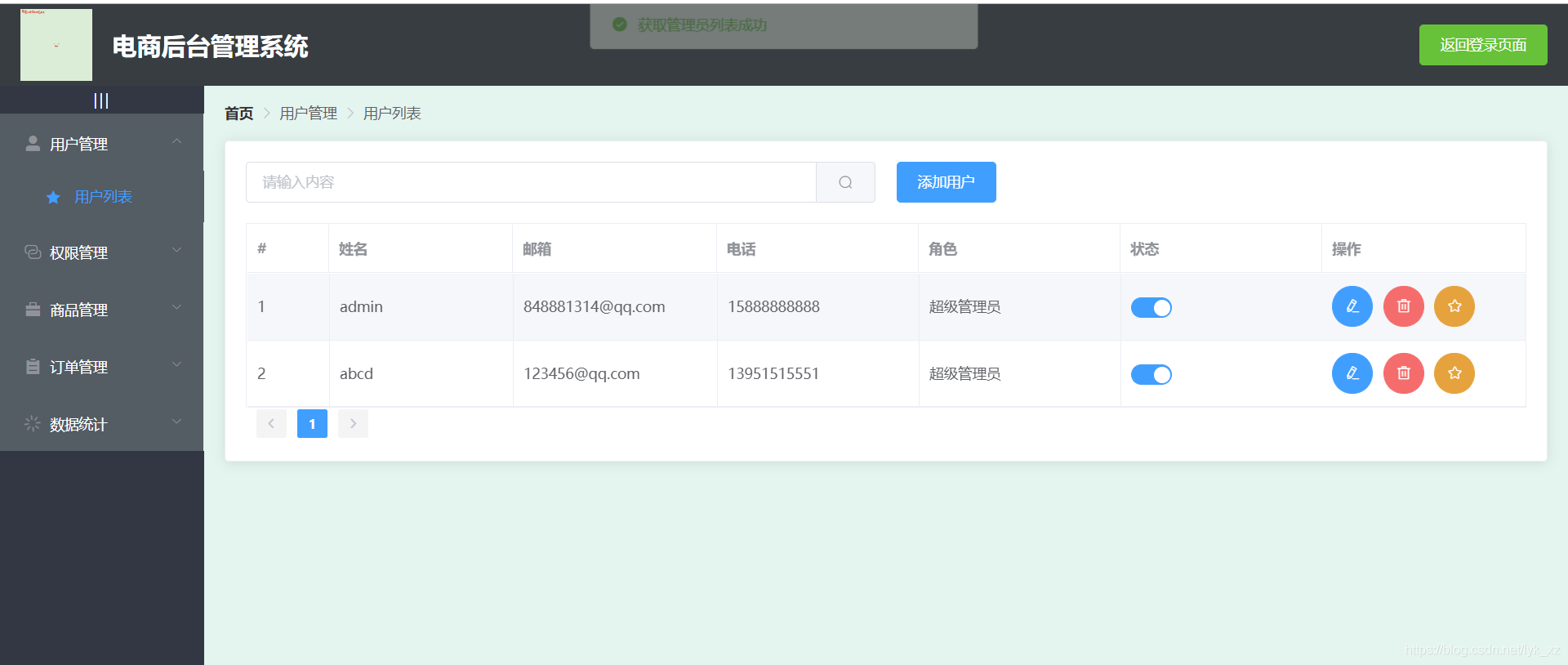
Task: Click the user icon beside 用户管理
Action: pyautogui.click(x=33, y=144)
